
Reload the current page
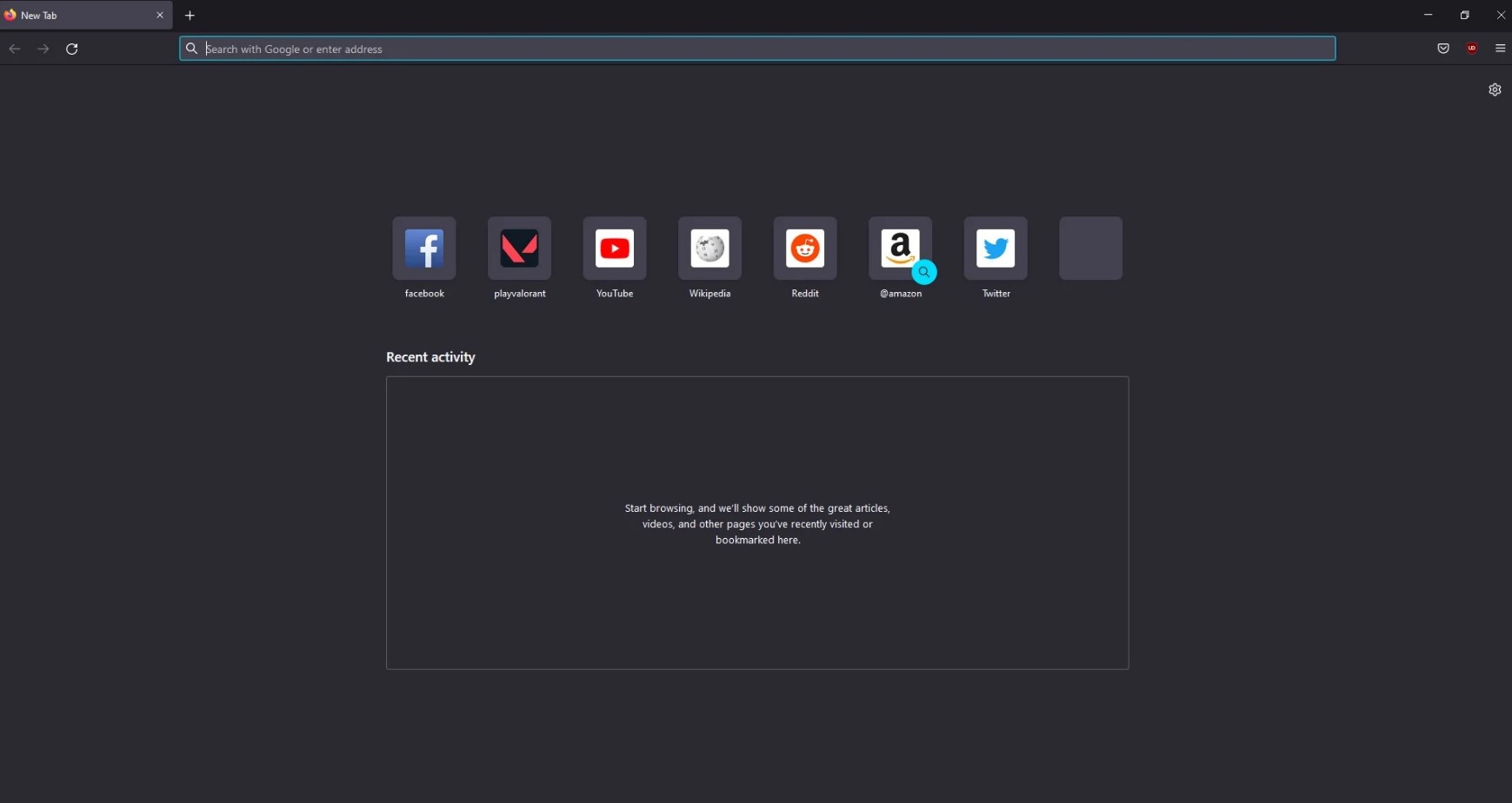tap(72, 50)
